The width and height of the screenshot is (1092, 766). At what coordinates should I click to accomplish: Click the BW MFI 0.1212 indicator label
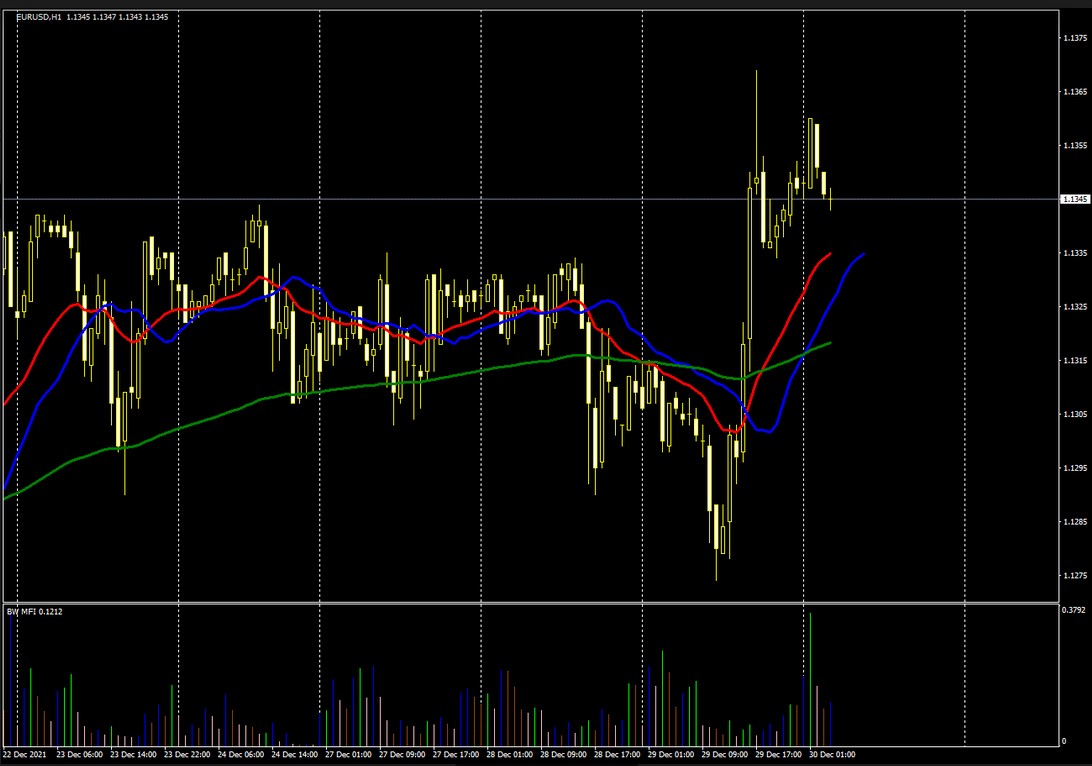point(34,611)
